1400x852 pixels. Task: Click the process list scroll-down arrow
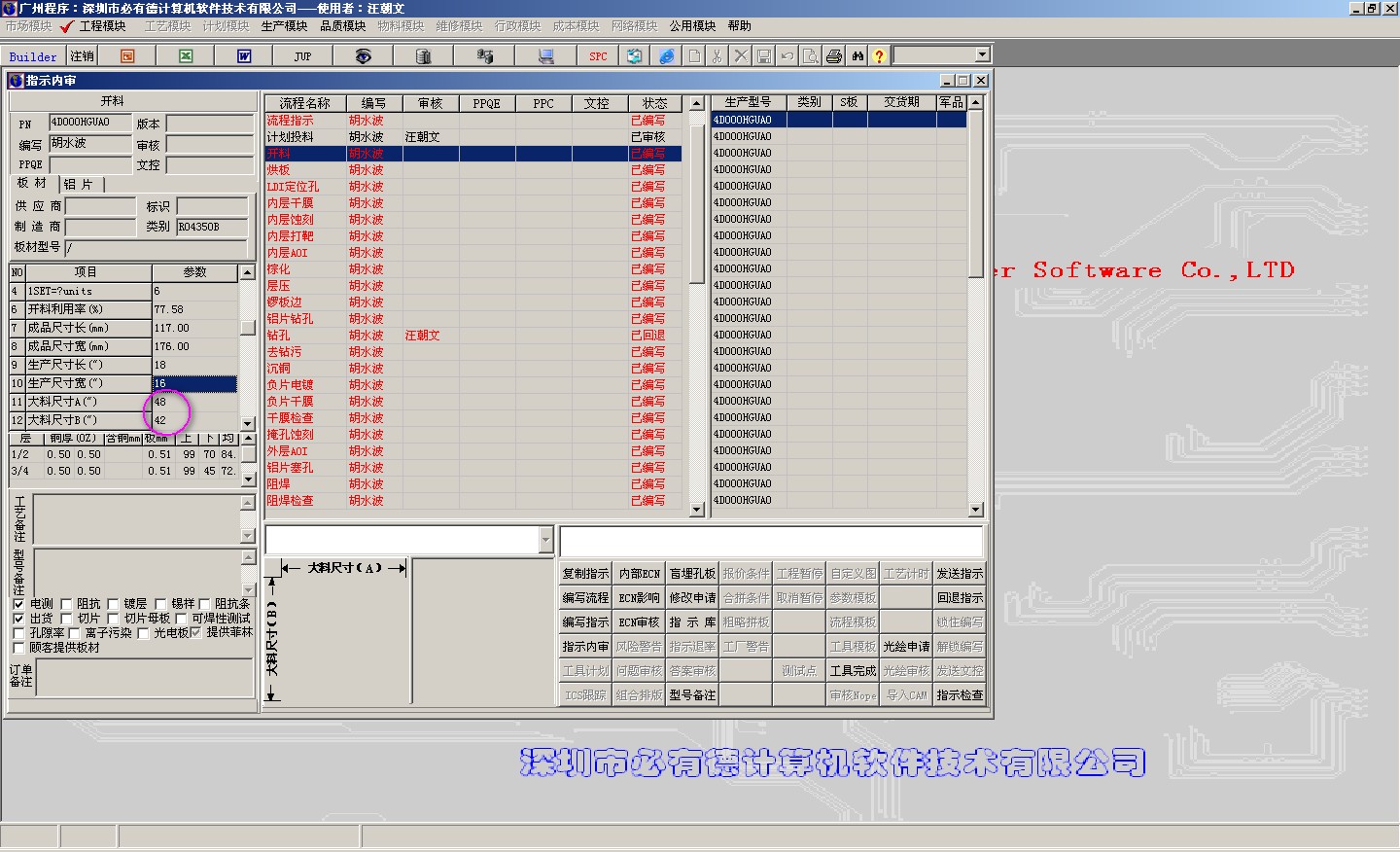(x=696, y=510)
